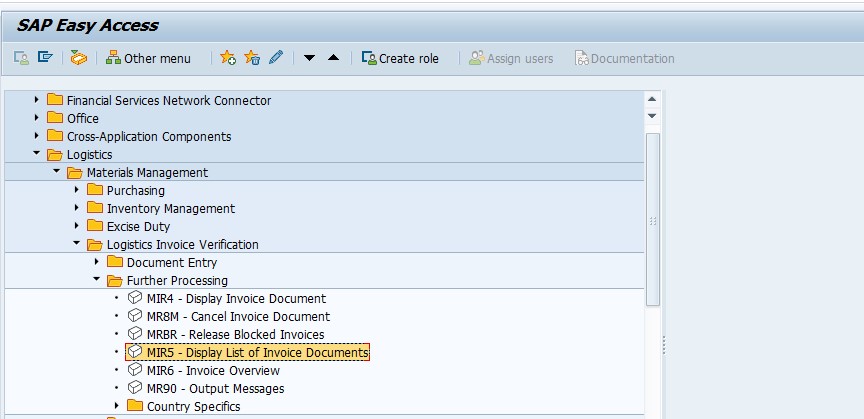The width and height of the screenshot is (864, 419).
Task: Select Financial Services Network Connector folder icon
Action: (x=55, y=100)
